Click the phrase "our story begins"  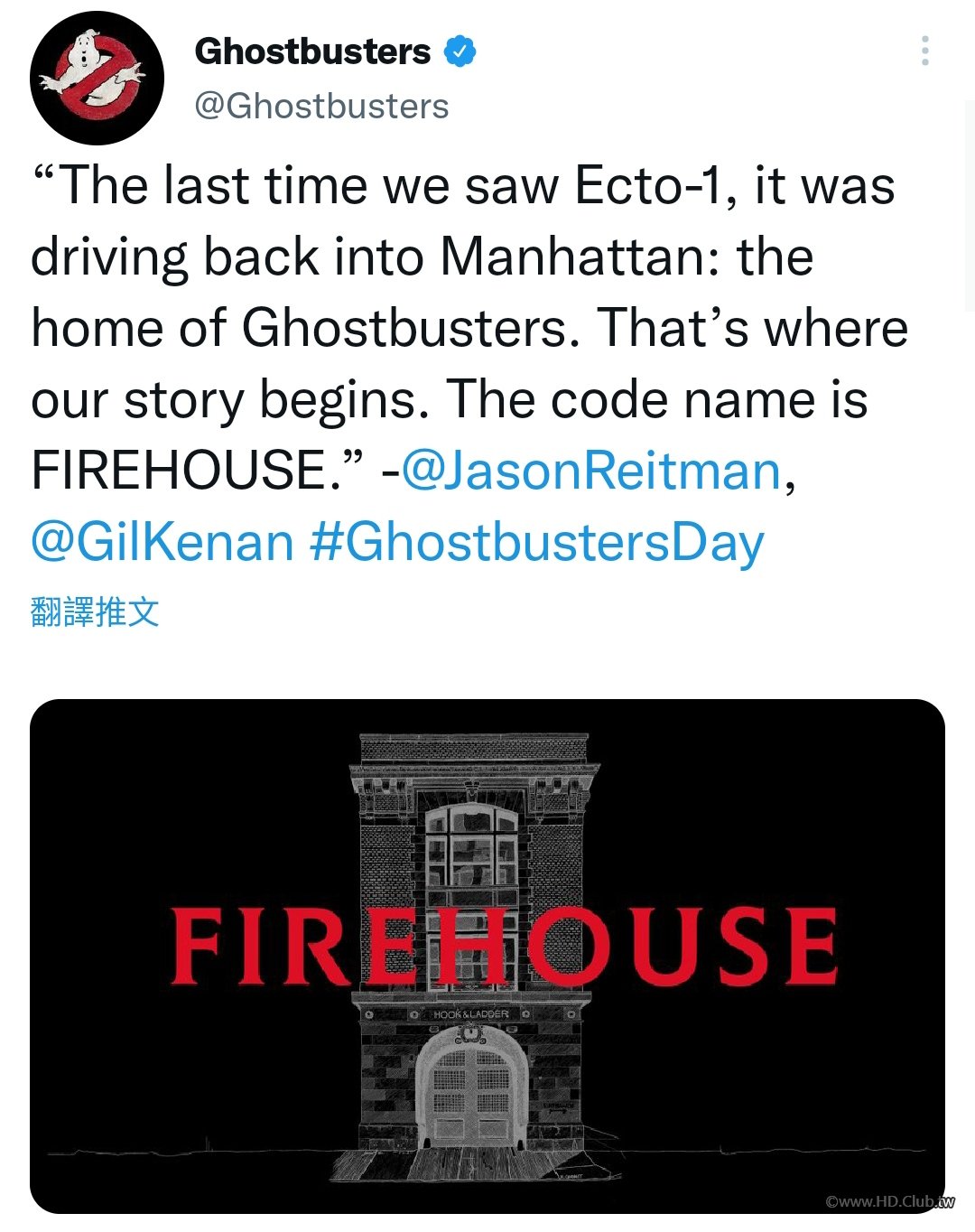point(230,400)
